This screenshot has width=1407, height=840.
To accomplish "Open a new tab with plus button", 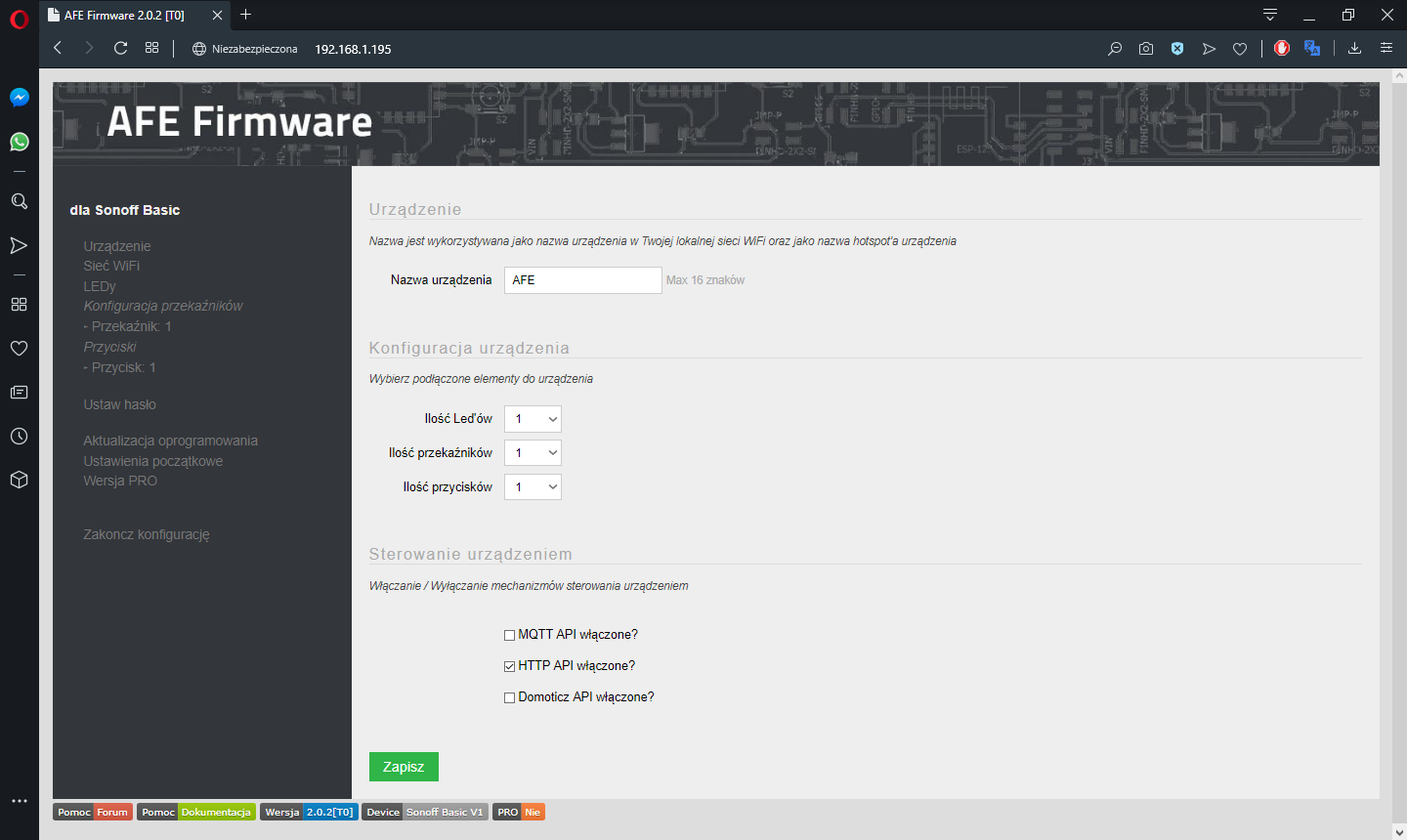I will [246, 15].
